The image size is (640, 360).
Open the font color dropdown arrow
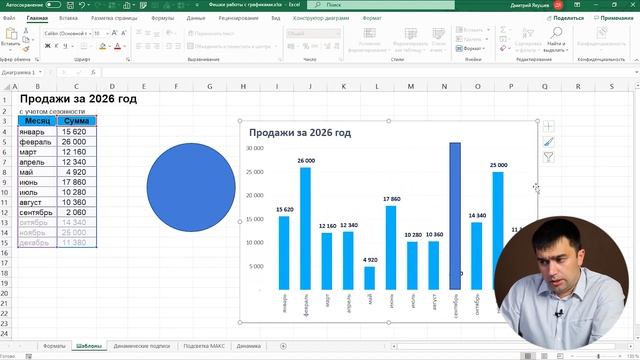pos(124,46)
